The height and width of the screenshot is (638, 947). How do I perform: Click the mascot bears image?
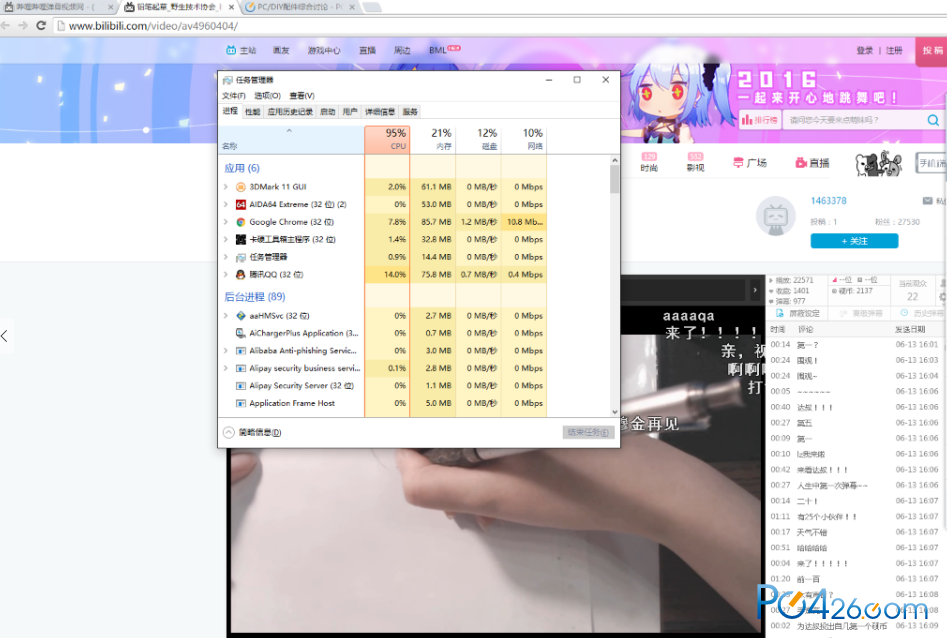(879, 163)
